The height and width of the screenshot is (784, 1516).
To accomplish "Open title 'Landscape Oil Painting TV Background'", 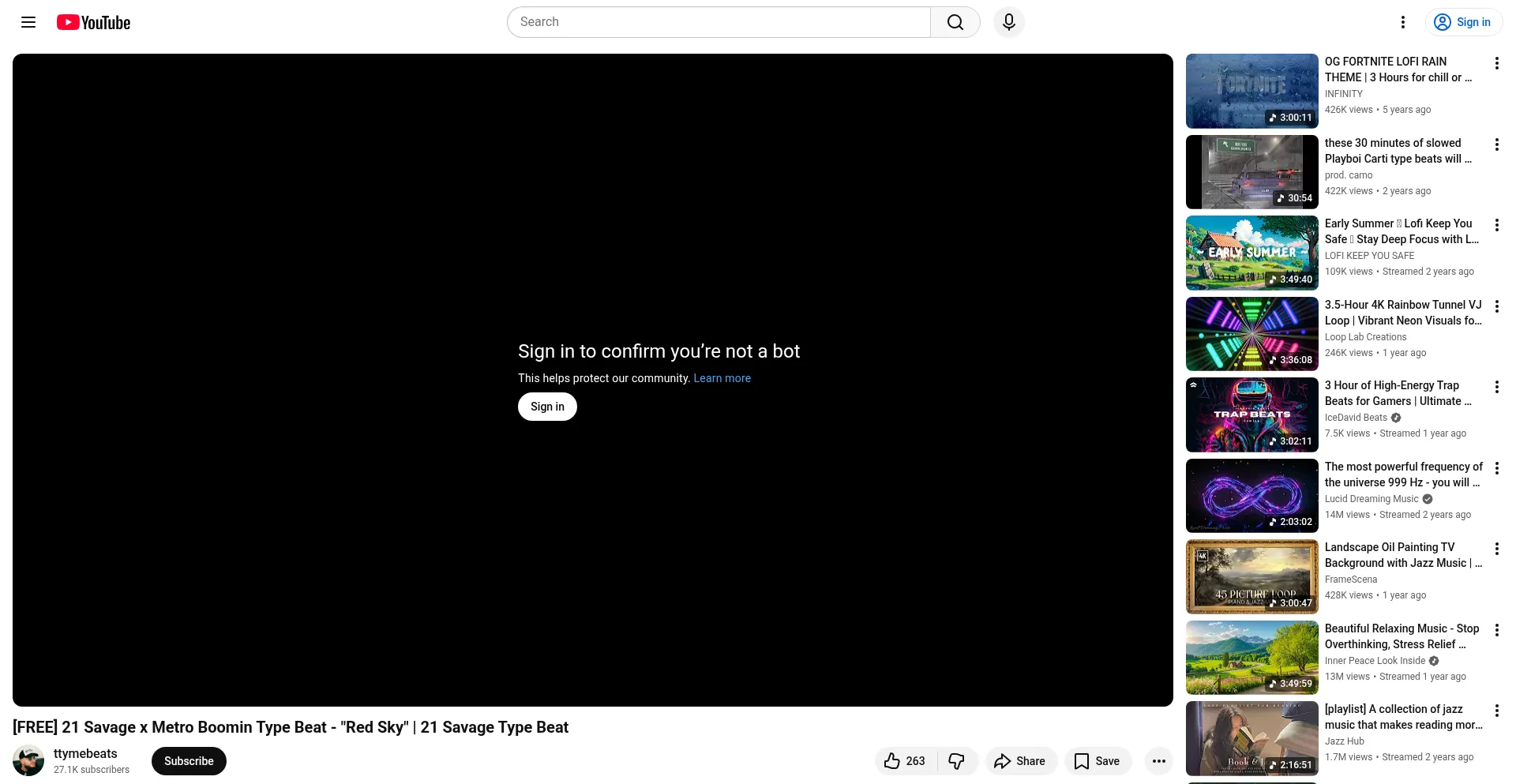I will pos(1403,555).
